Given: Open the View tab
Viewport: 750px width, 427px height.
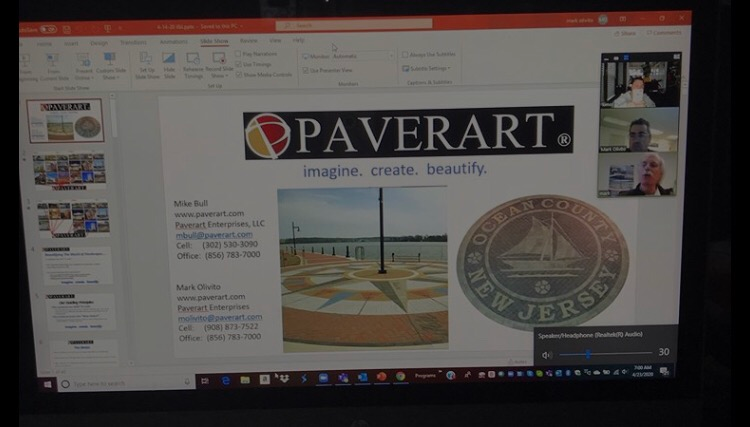Looking at the screenshot, I should pos(275,41).
